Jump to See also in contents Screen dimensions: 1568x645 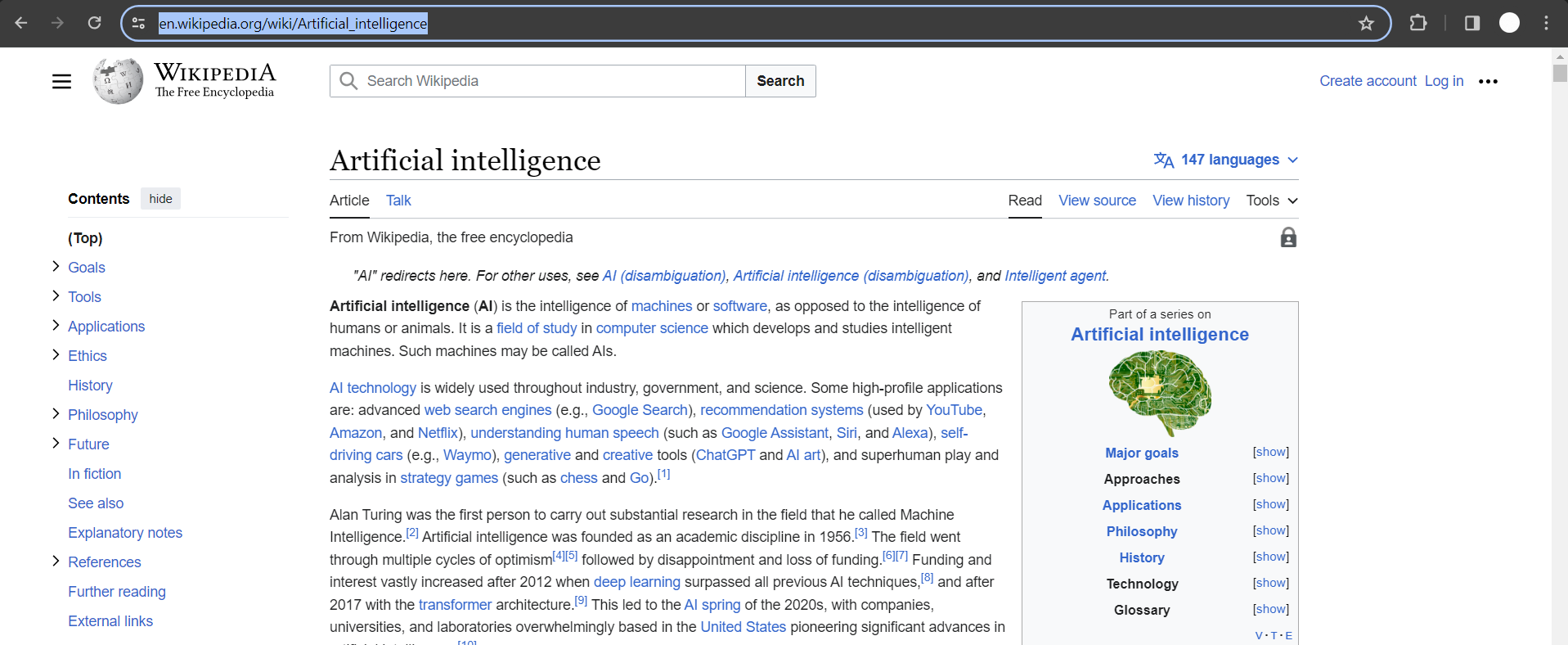pos(96,503)
